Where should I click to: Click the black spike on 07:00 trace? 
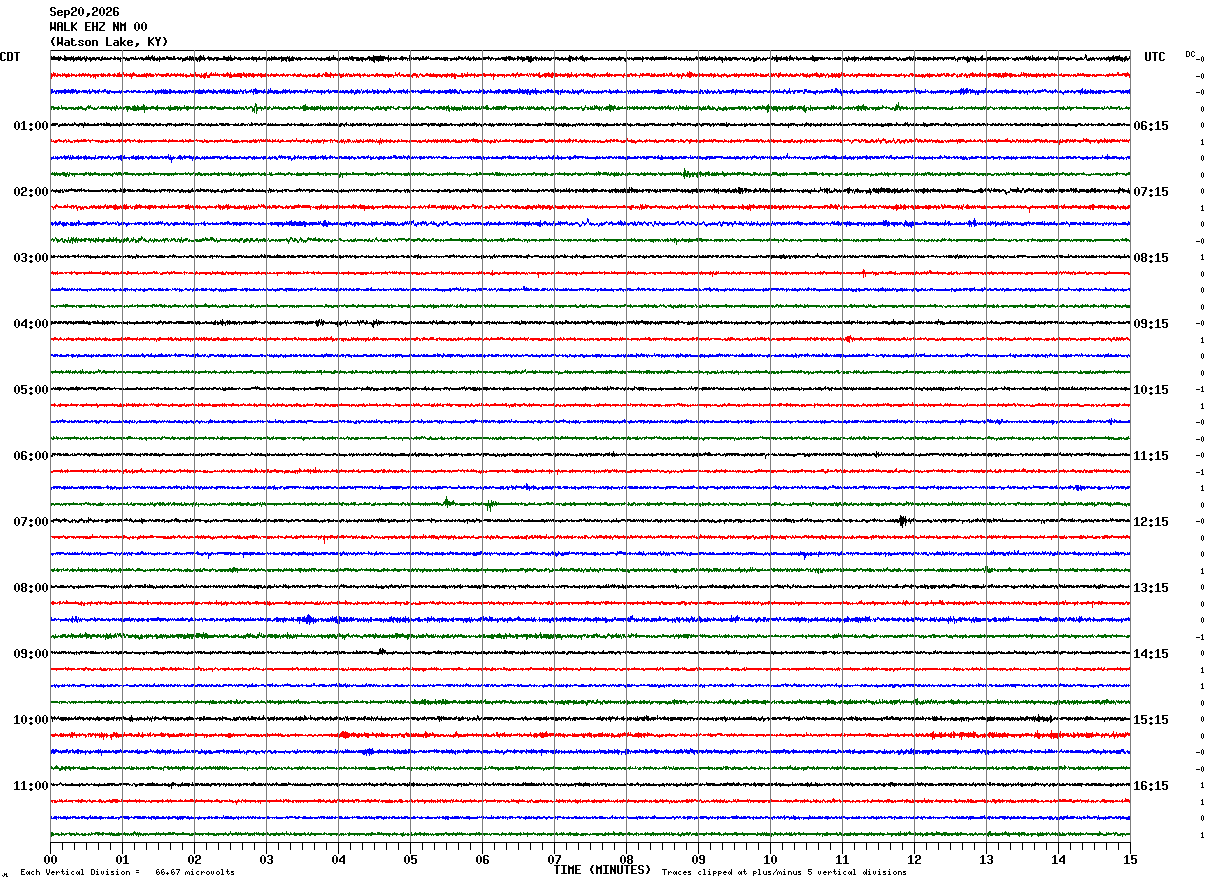pos(902,520)
